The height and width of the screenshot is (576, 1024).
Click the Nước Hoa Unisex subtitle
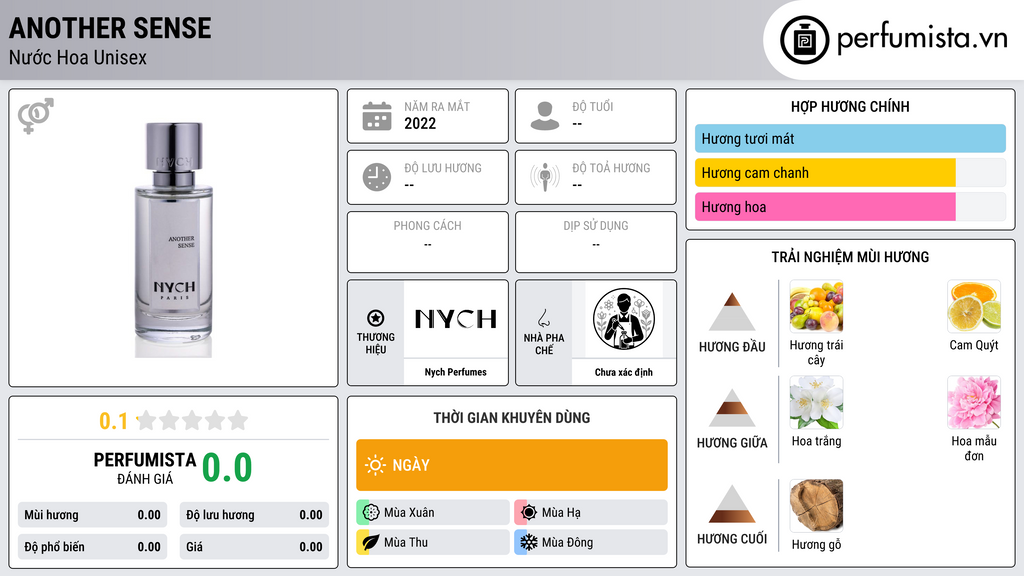(78, 57)
